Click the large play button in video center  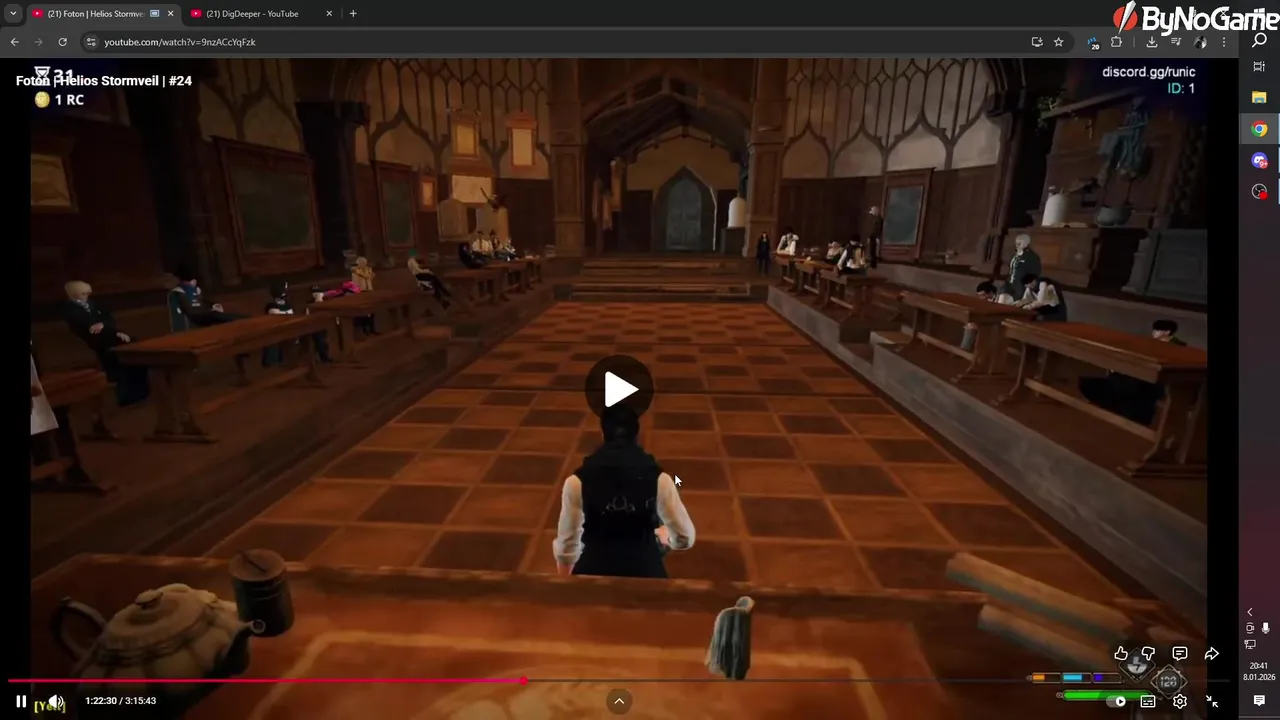click(620, 389)
